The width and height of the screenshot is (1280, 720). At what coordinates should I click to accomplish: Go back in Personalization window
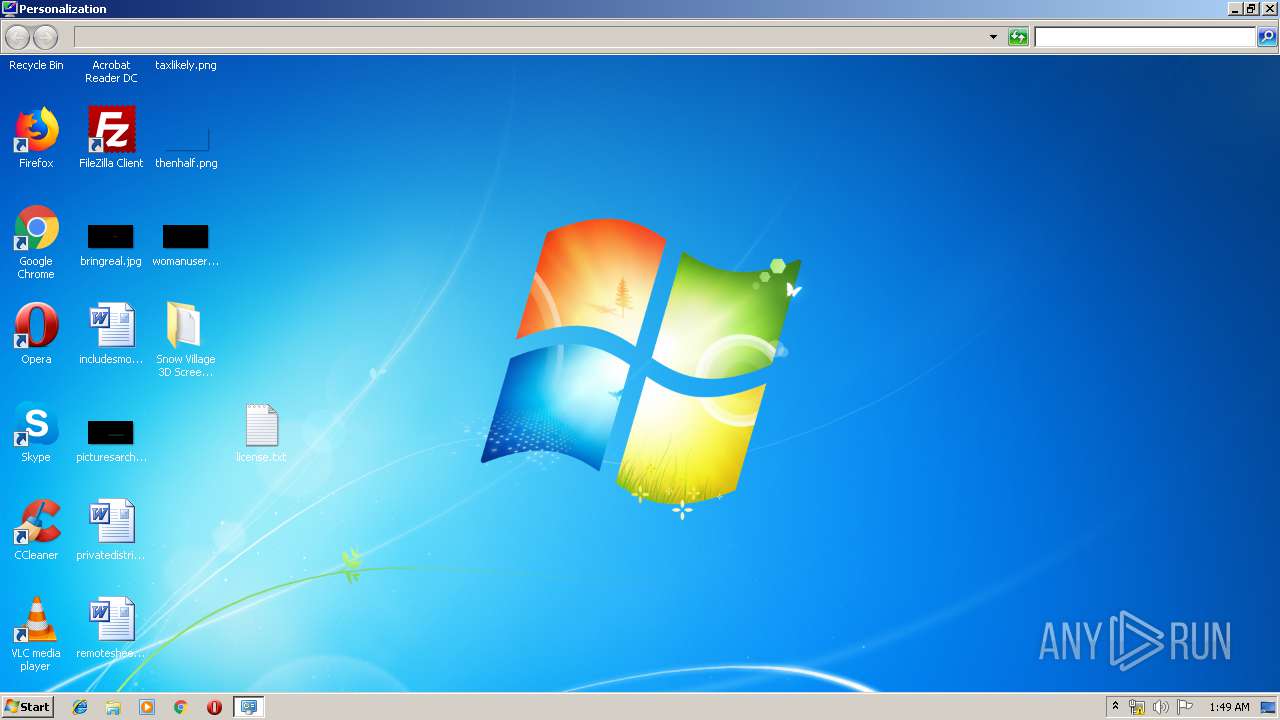tap(18, 37)
